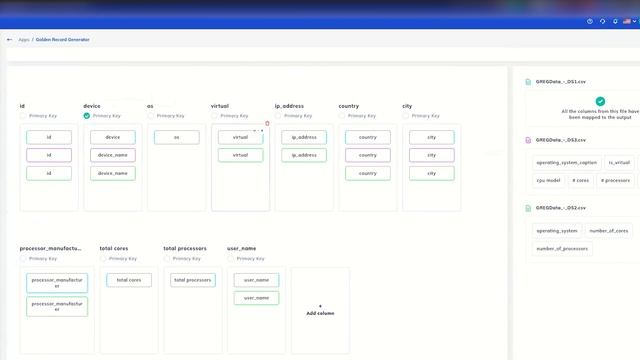Click the GREGData_-_DS3.csv file name
640x360 pixels.
(560, 140)
